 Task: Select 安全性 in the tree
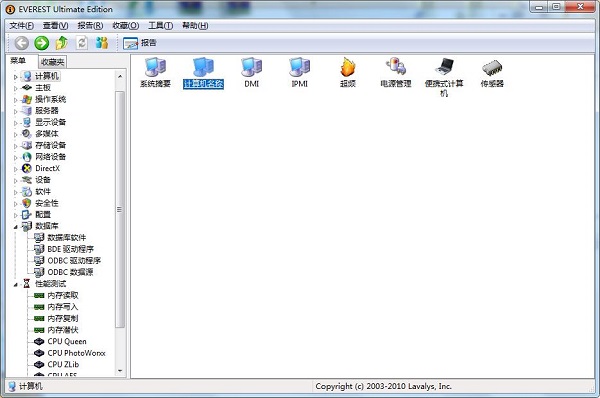(x=47, y=203)
